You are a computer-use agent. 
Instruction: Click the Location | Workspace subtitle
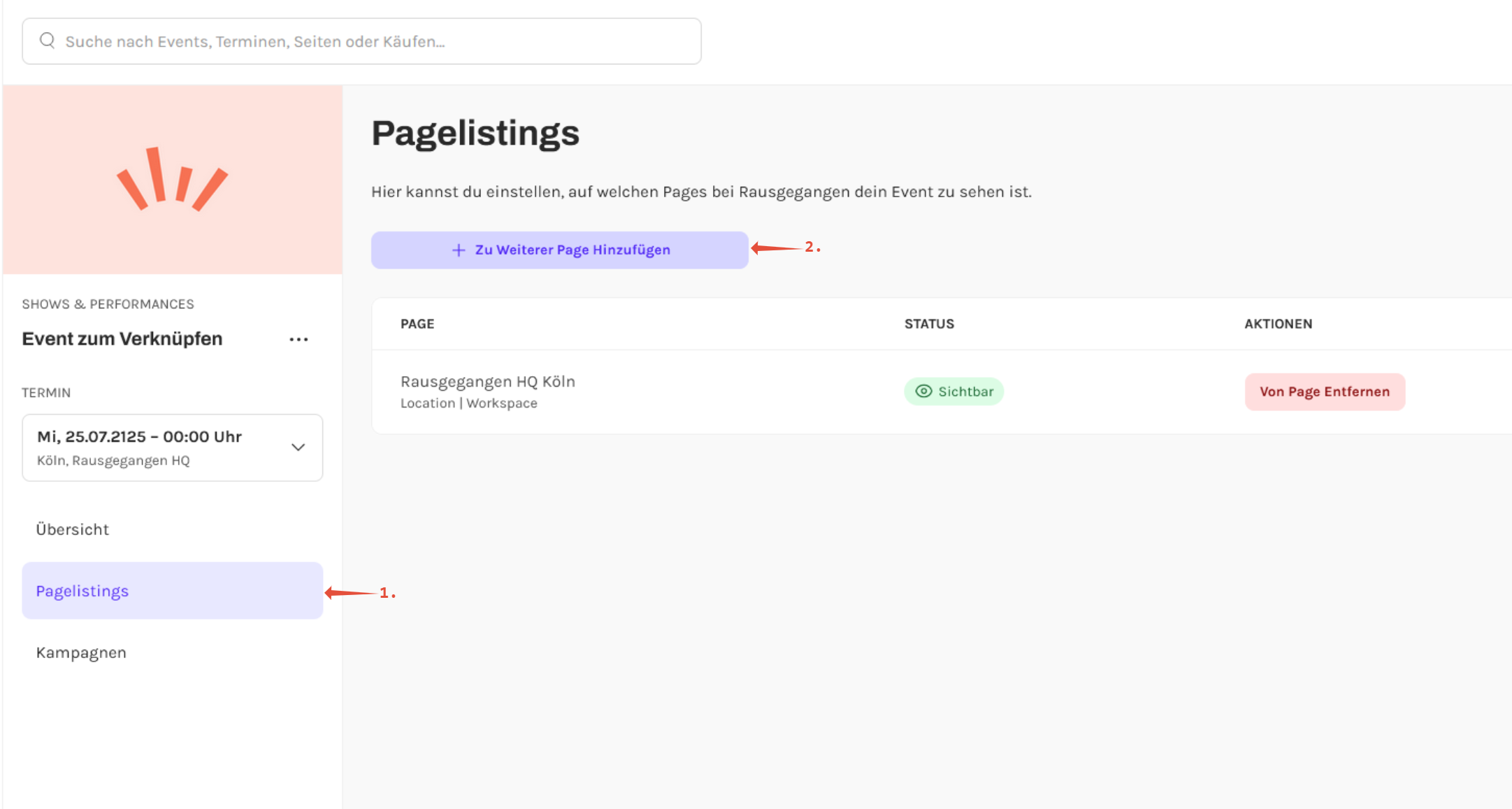click(469, 403)
